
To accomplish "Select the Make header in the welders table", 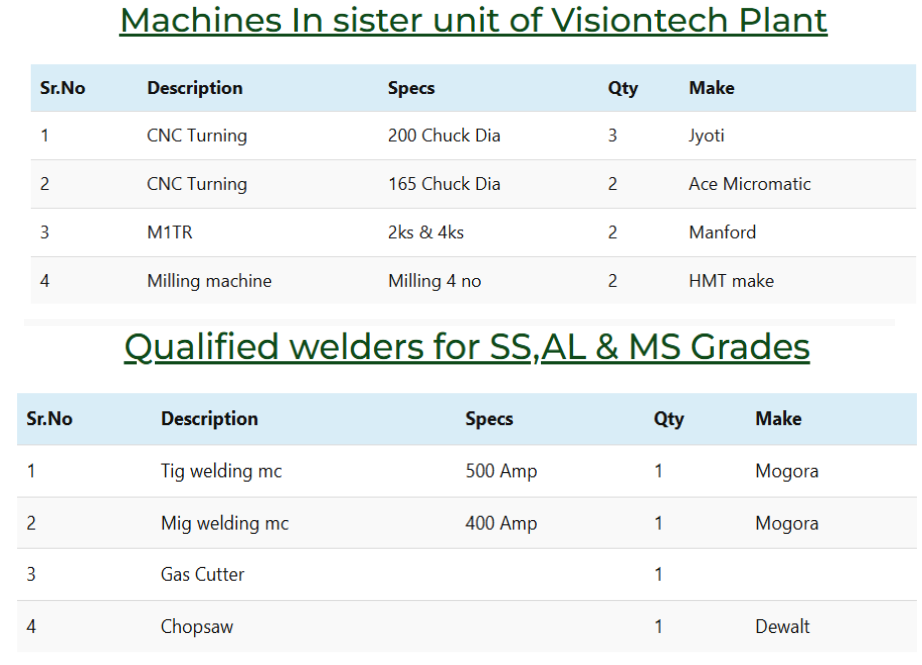I will coord(778,419).
